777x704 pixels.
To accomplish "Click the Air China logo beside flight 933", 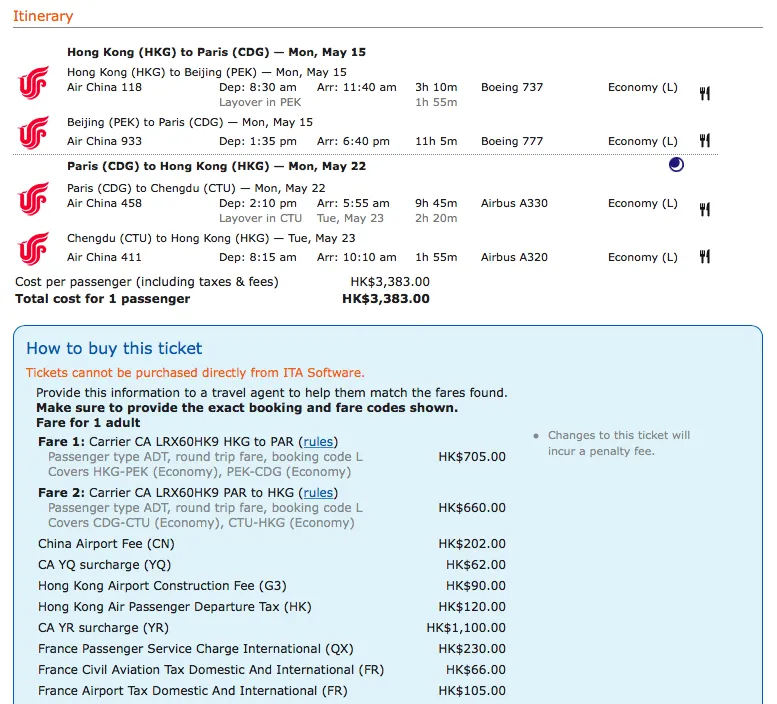I will tap(34, 133).
